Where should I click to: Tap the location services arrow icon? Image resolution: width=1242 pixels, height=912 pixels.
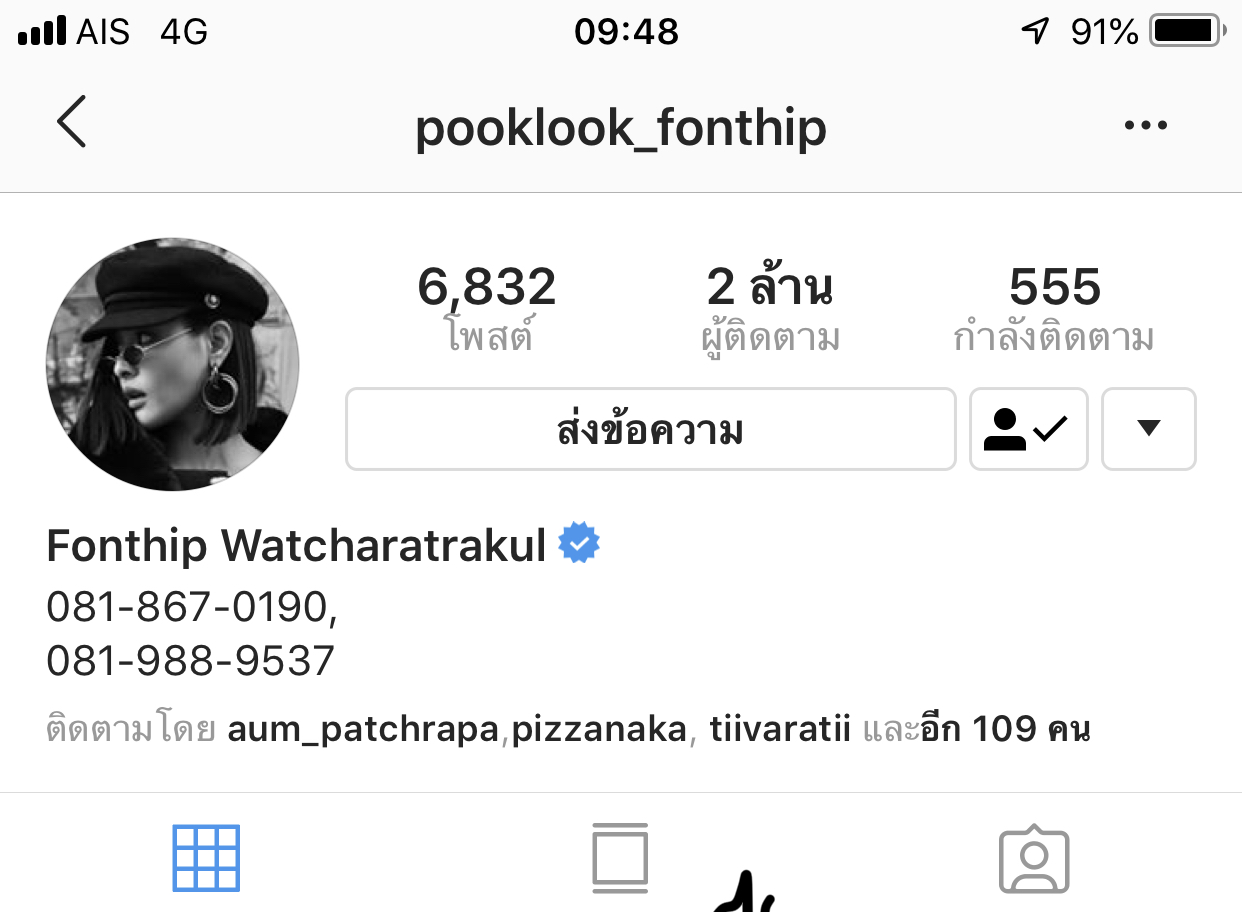click(1035, 32)
